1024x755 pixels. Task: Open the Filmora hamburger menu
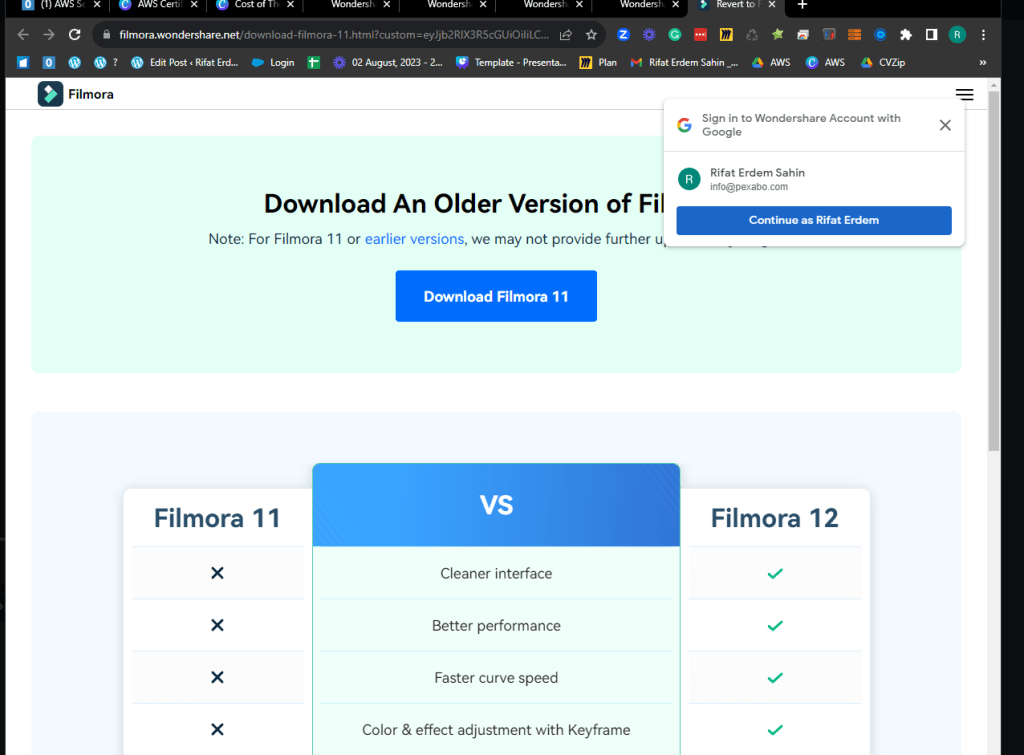click(x=965, y=94)
